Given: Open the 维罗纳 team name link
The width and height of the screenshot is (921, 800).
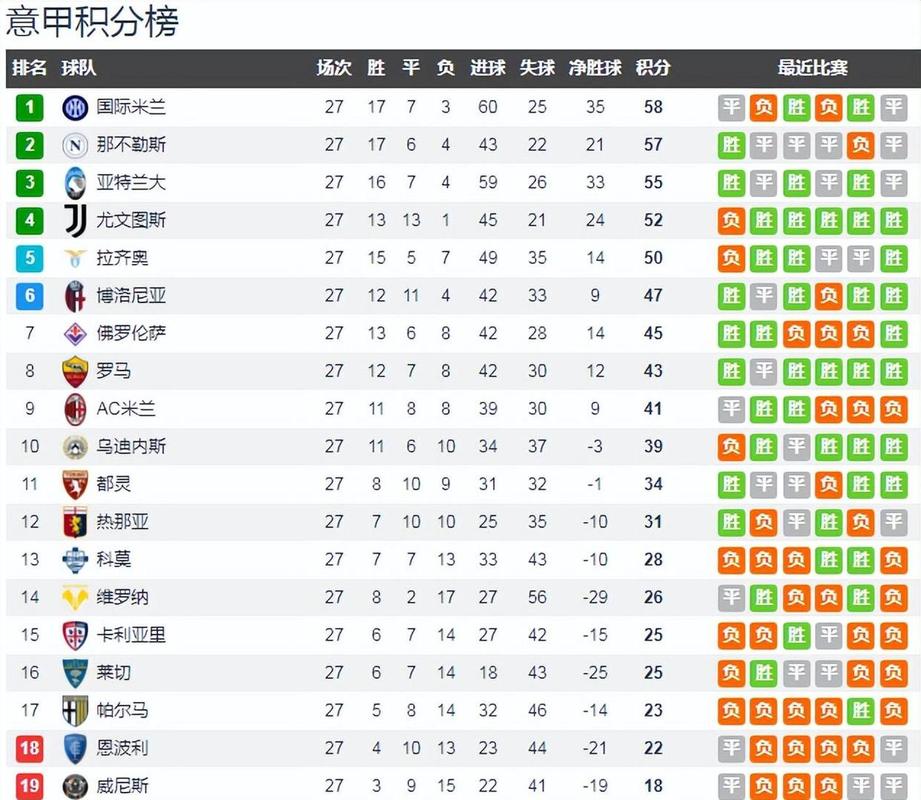Looking at the screenshot, I should 122,597.
